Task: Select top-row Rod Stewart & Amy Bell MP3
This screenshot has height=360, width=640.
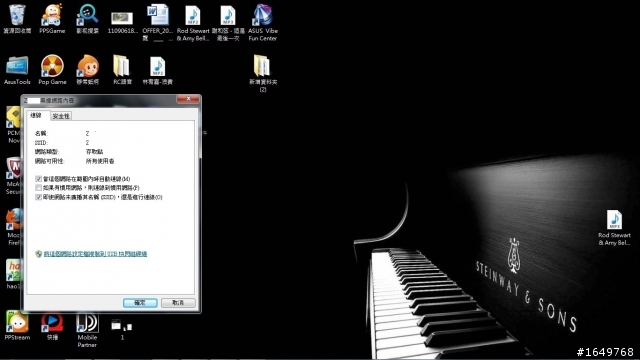Action: [193, 23]
